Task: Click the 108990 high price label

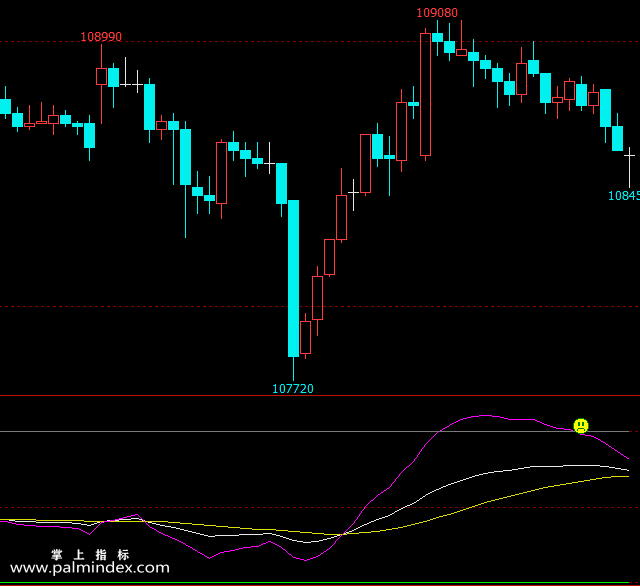Action: click(101, 37)
